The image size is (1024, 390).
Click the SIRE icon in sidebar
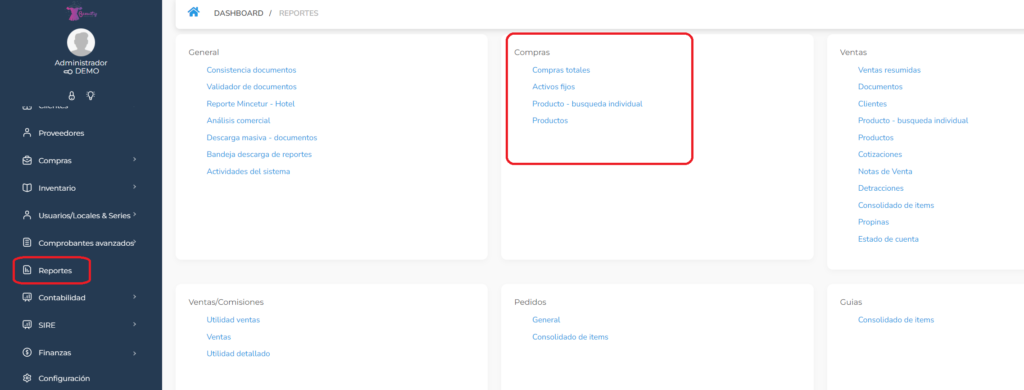pos(27,325)
